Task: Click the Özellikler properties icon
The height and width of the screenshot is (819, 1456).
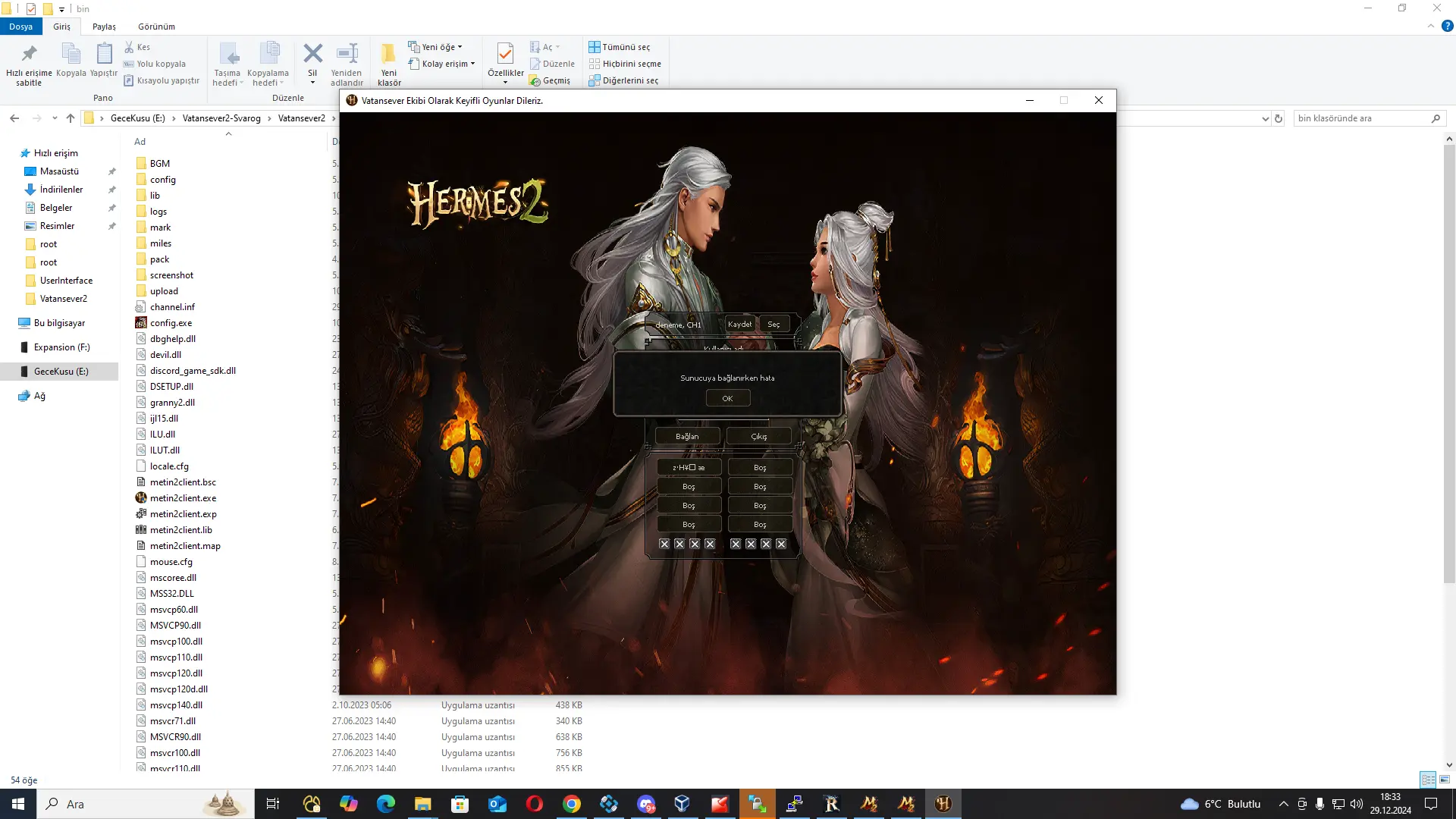Action: coord(505,54)
